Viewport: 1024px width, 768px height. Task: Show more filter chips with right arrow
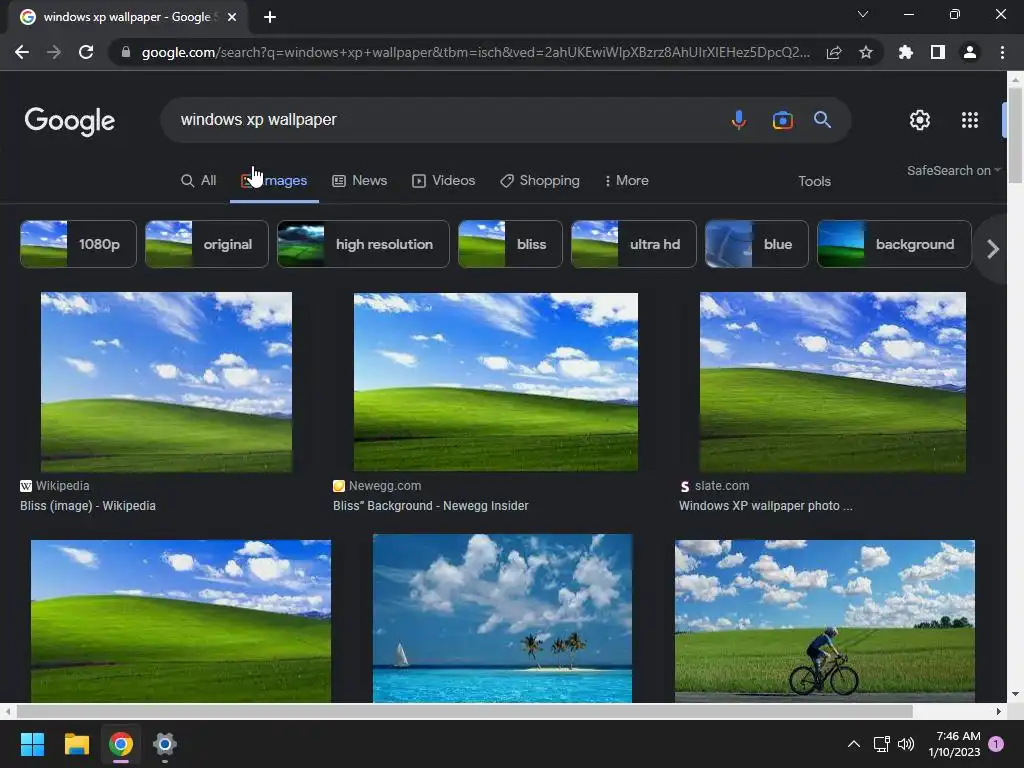click(993, 249)
